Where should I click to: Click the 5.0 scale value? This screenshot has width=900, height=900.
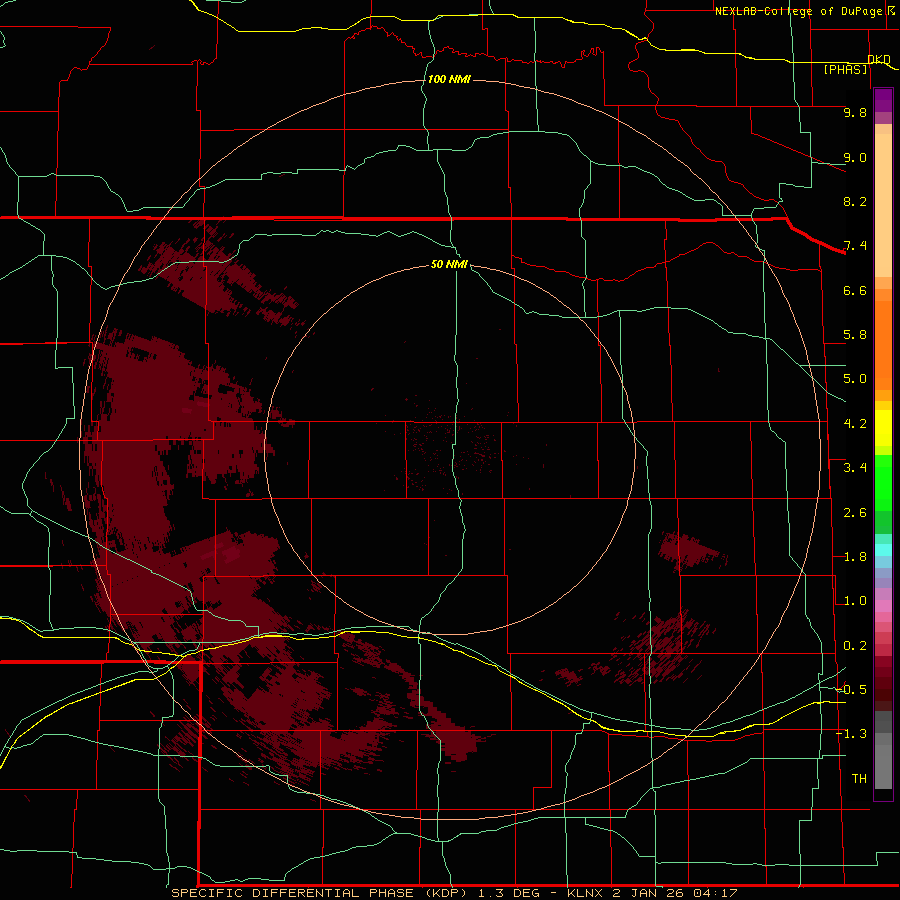point(855,379)
